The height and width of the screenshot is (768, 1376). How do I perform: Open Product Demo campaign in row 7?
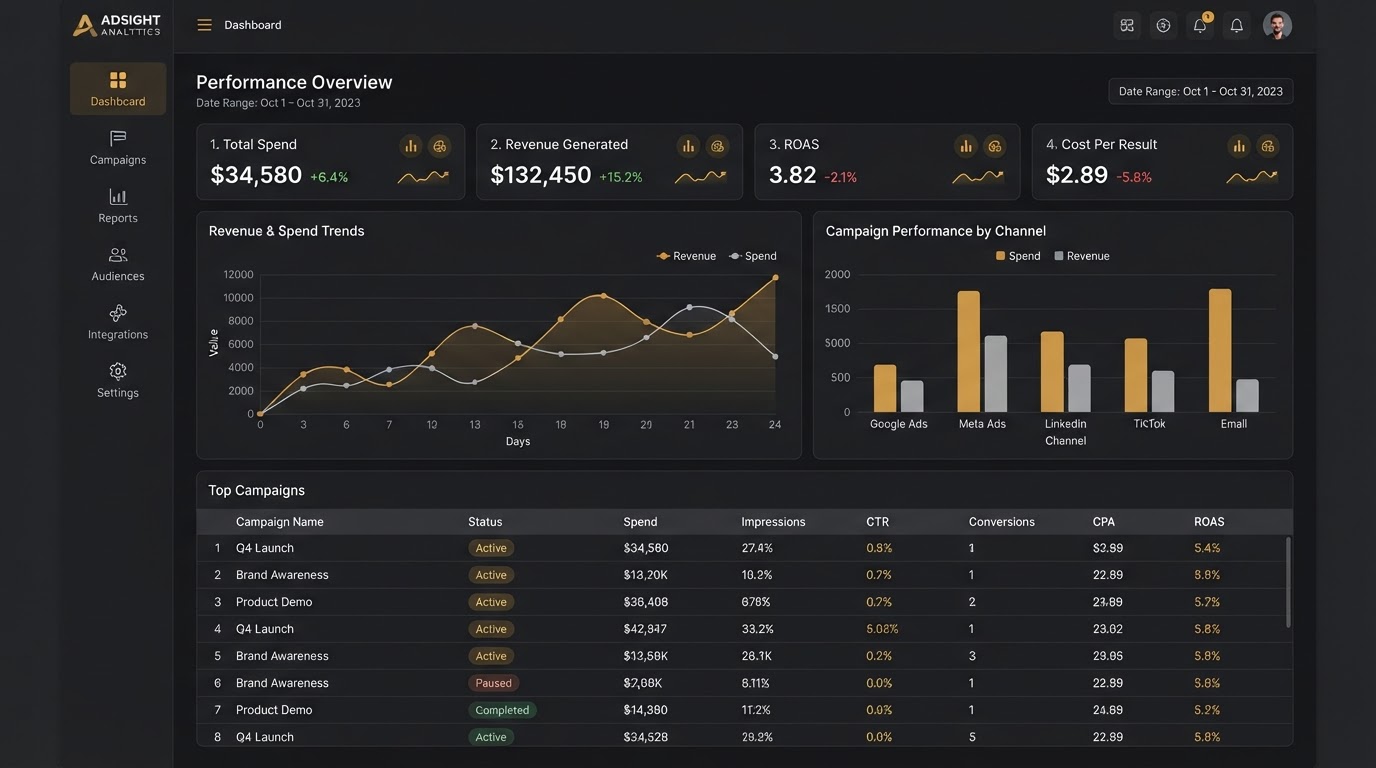tap(274, 710)
